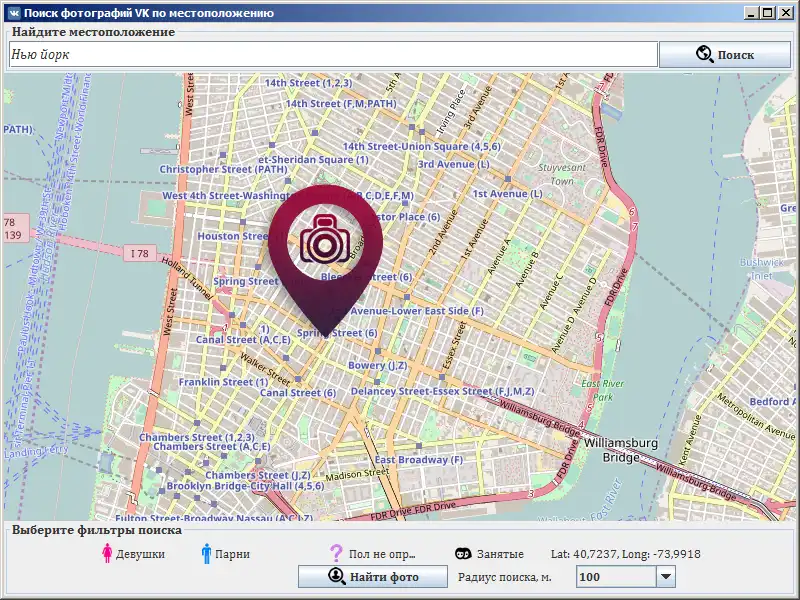Click the 14th Street-Union Square (4,5,6) label
This screenshot has width=800, height=600.
[421, 146]
